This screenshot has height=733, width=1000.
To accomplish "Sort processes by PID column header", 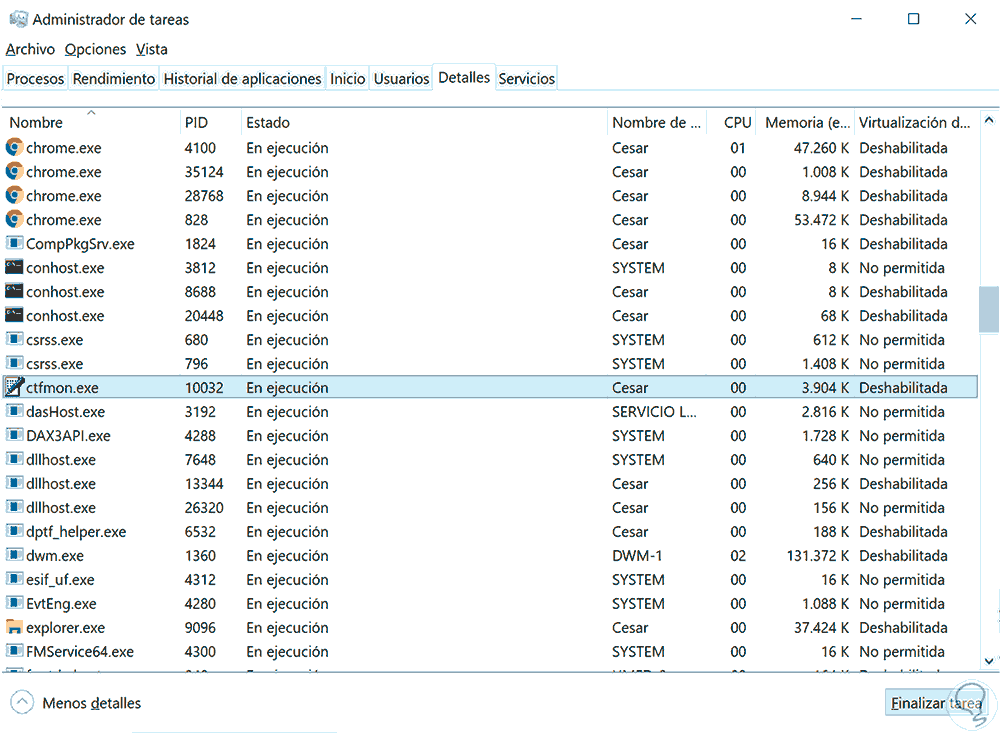I will coord(196,123).
